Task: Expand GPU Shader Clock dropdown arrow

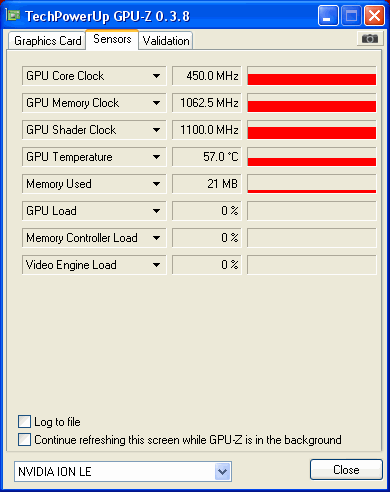Action: pos(156,130)
